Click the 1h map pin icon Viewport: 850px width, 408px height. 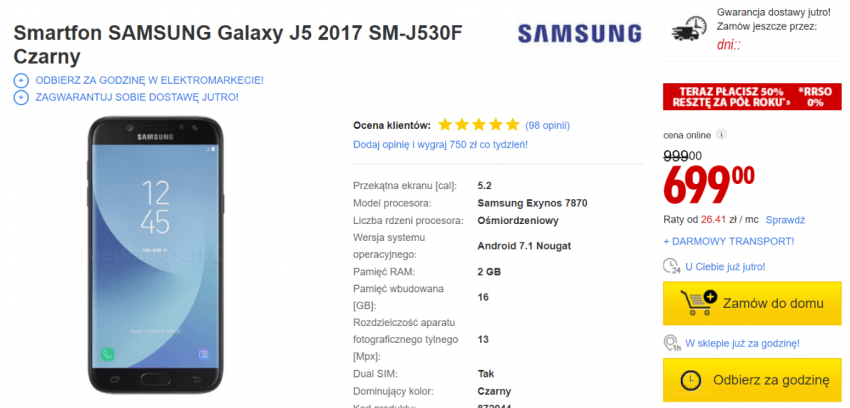click(672, 344)
